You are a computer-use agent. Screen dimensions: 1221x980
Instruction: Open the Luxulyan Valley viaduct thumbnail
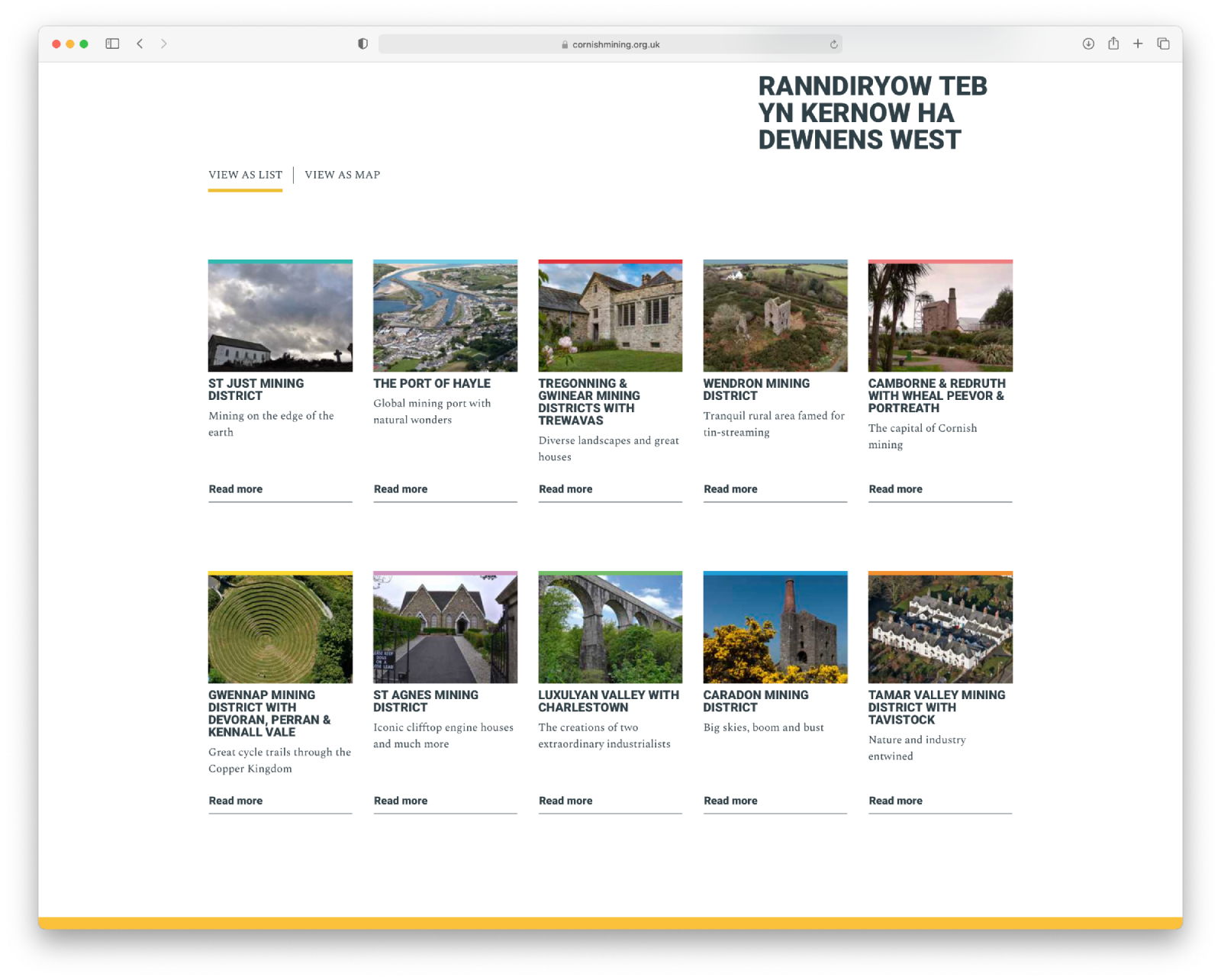610,627
